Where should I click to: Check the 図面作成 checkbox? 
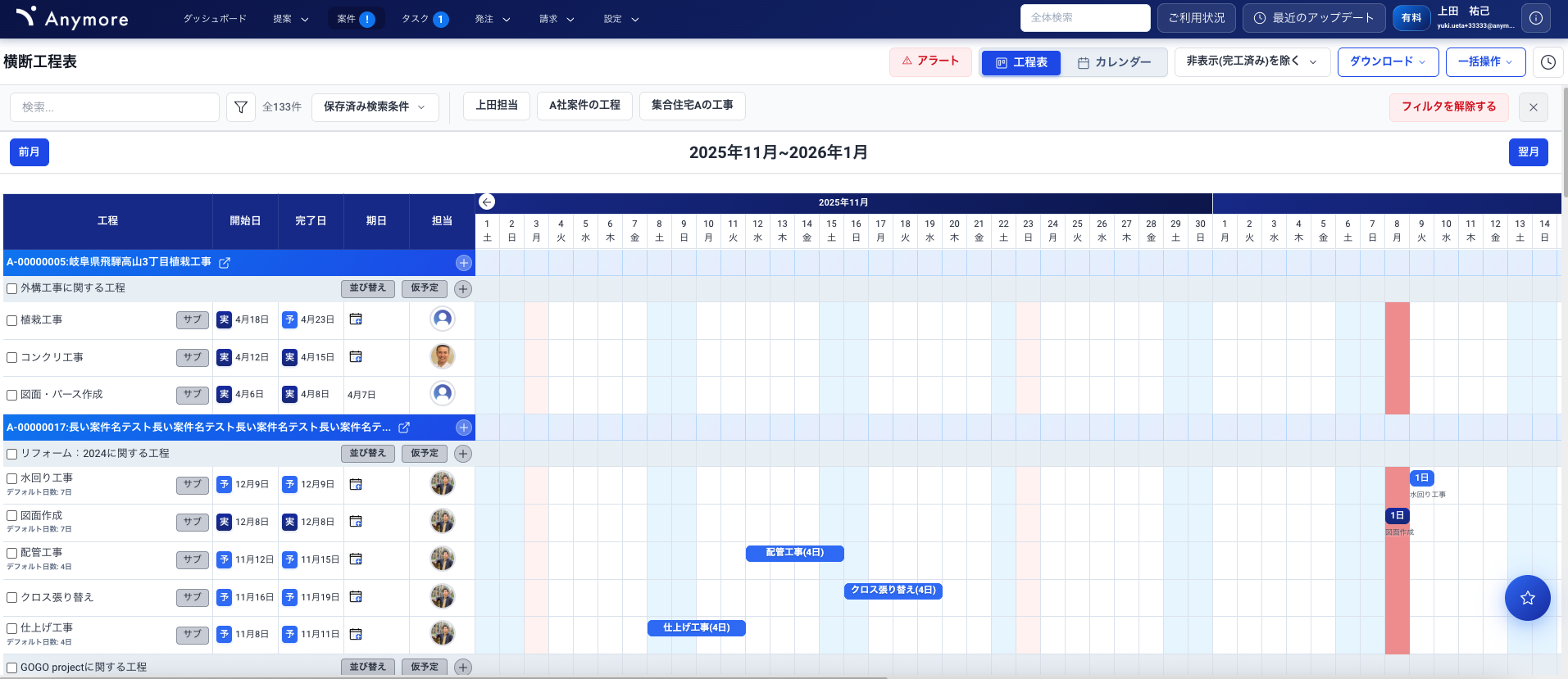pyautogui.click(x=12, y=516)
